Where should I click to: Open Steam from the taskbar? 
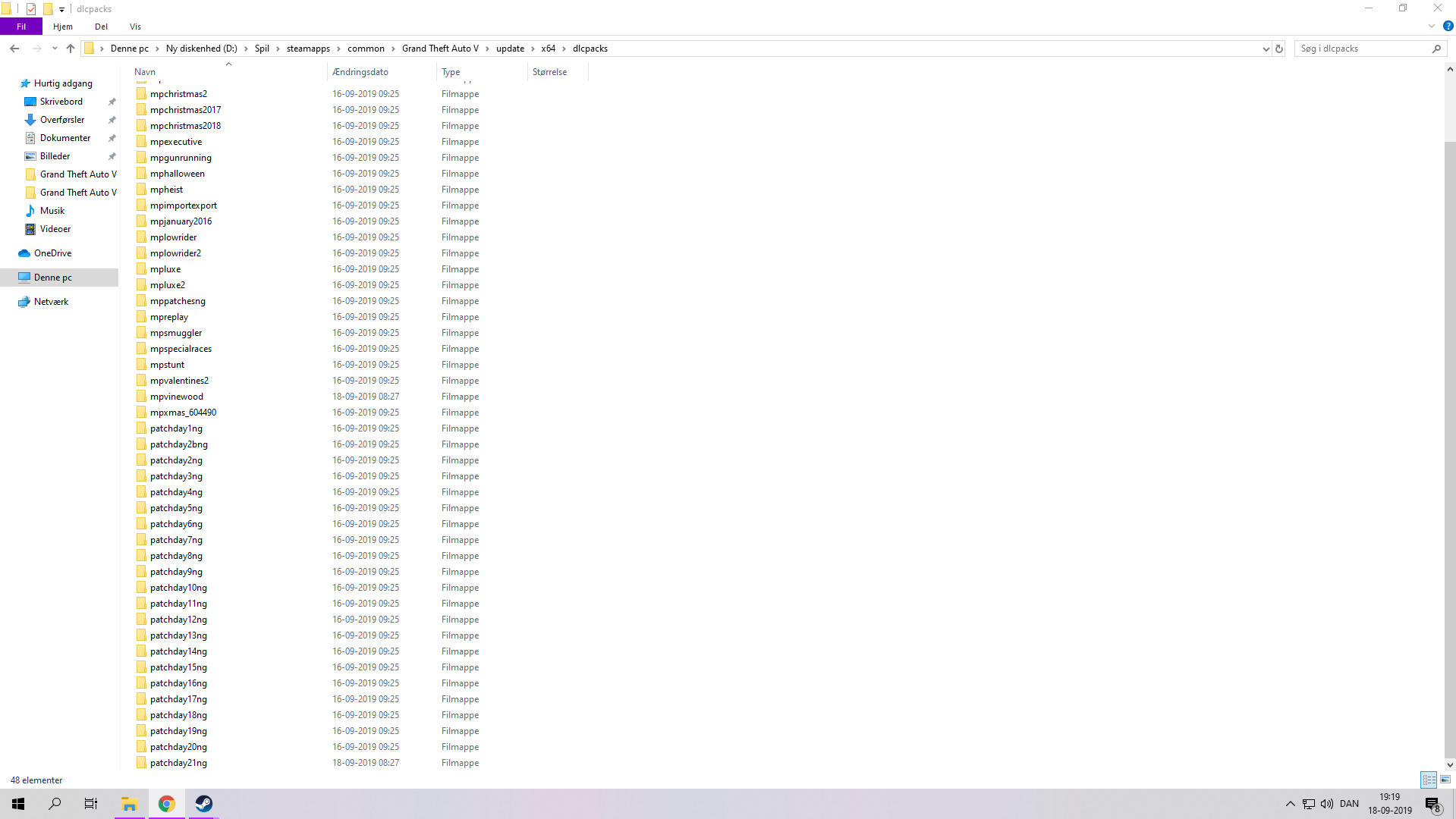pyautogui.click(x=204, y=804)
